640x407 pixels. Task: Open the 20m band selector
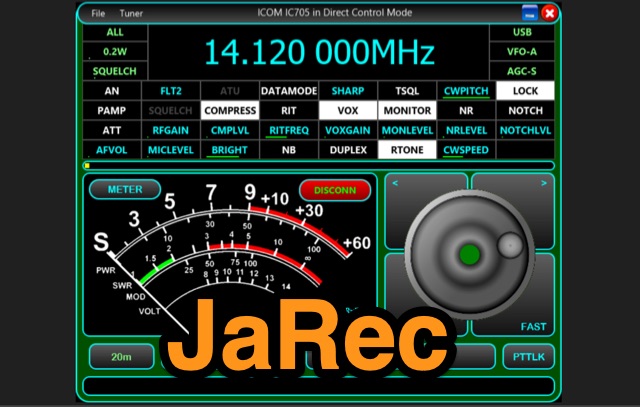[121, 356]
